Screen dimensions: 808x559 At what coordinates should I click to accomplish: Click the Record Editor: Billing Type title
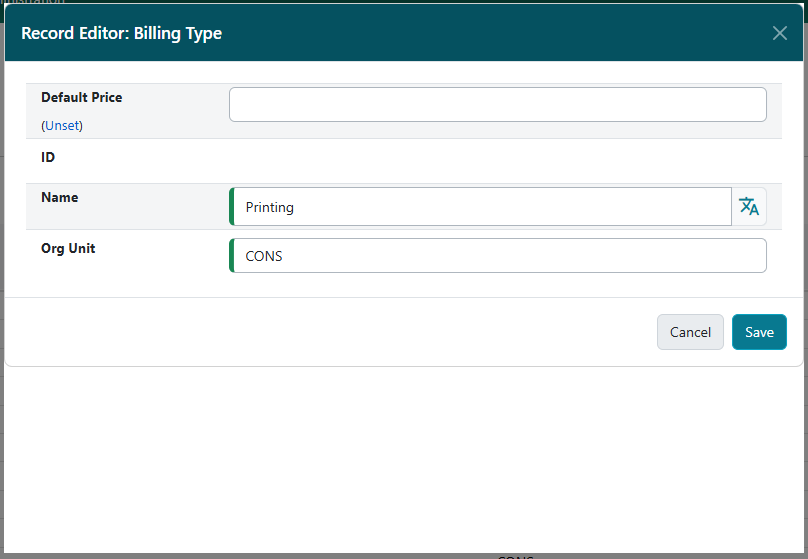coord(121,34)
